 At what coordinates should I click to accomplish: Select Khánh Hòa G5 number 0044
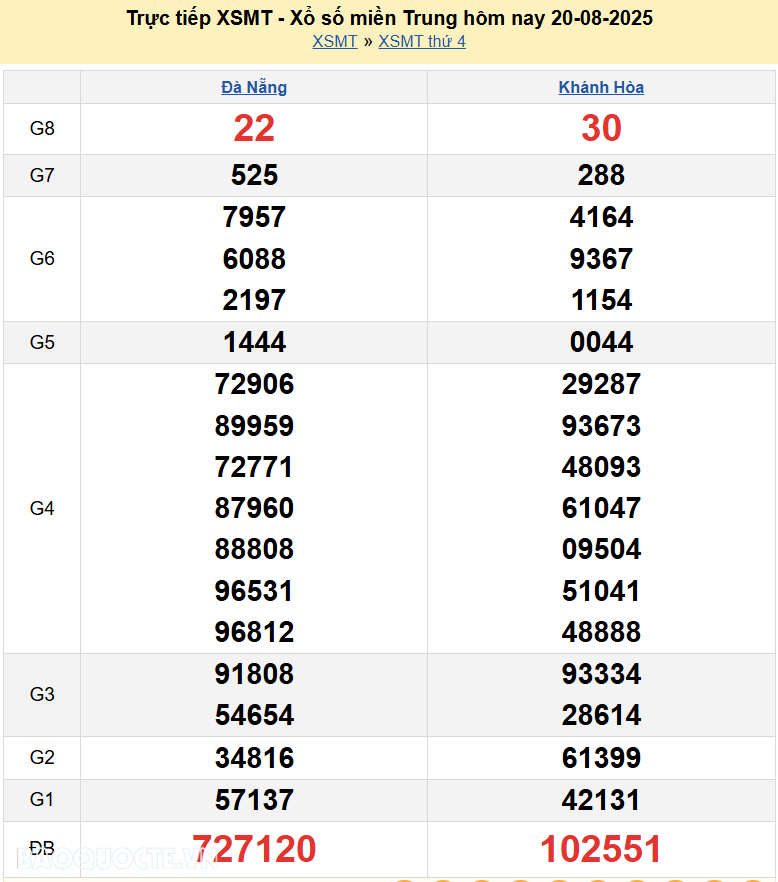[601, 342]
